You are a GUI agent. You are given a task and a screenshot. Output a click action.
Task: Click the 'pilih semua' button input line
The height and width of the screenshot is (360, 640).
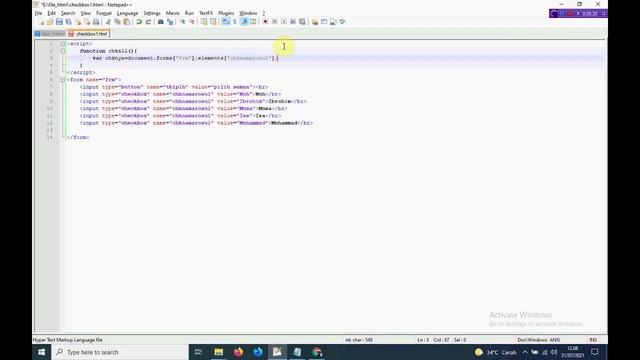click(x=174, y=87)
